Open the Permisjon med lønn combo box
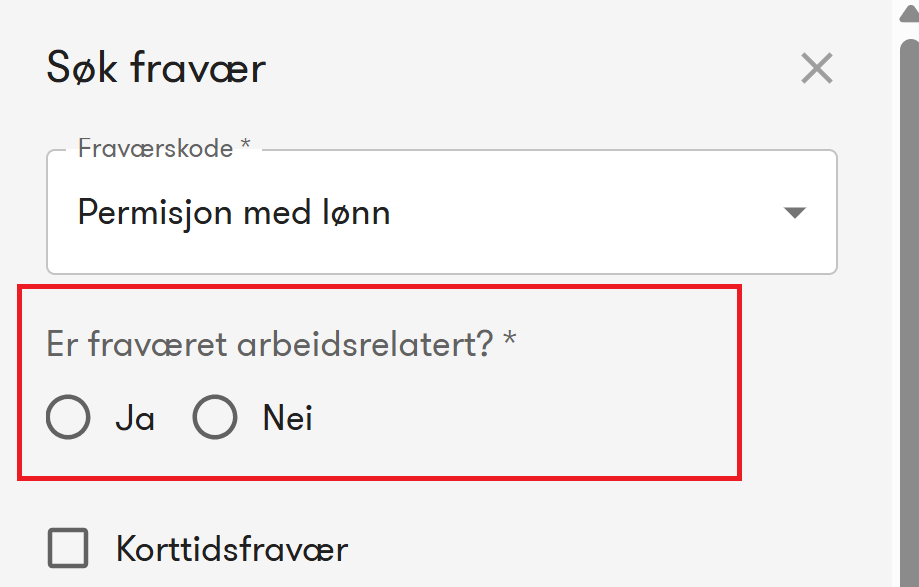This screenshot has height=587, width=919. click(x=440, y=213)
